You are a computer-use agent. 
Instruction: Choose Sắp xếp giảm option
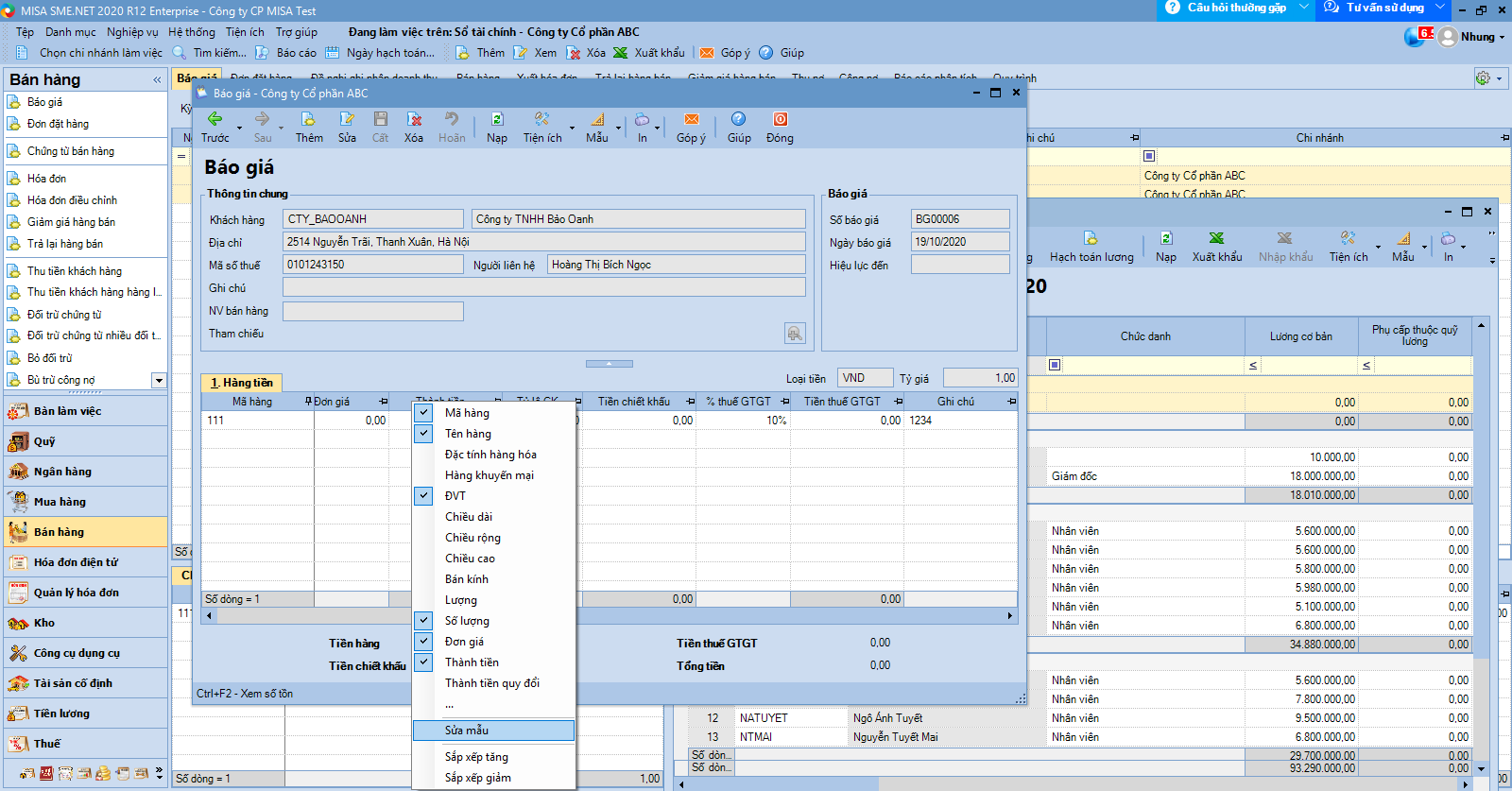point(494,778)
